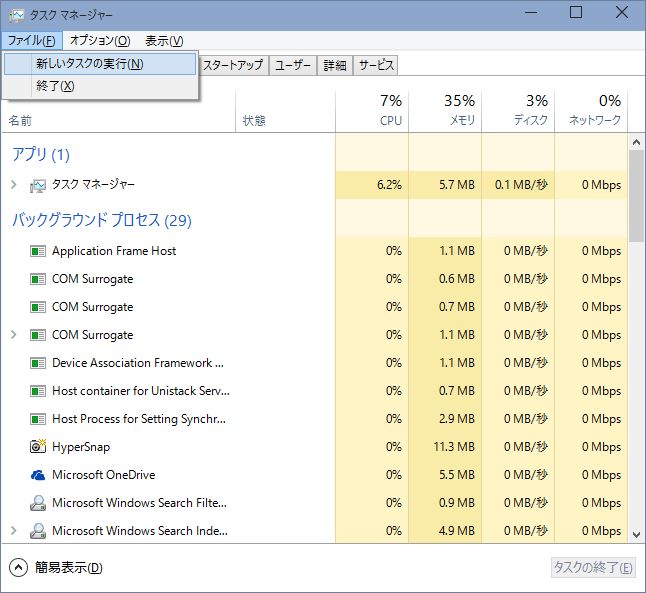Click the 2.9 MB memory value
This screenshot has width=646, height=593.
point(457,419)
